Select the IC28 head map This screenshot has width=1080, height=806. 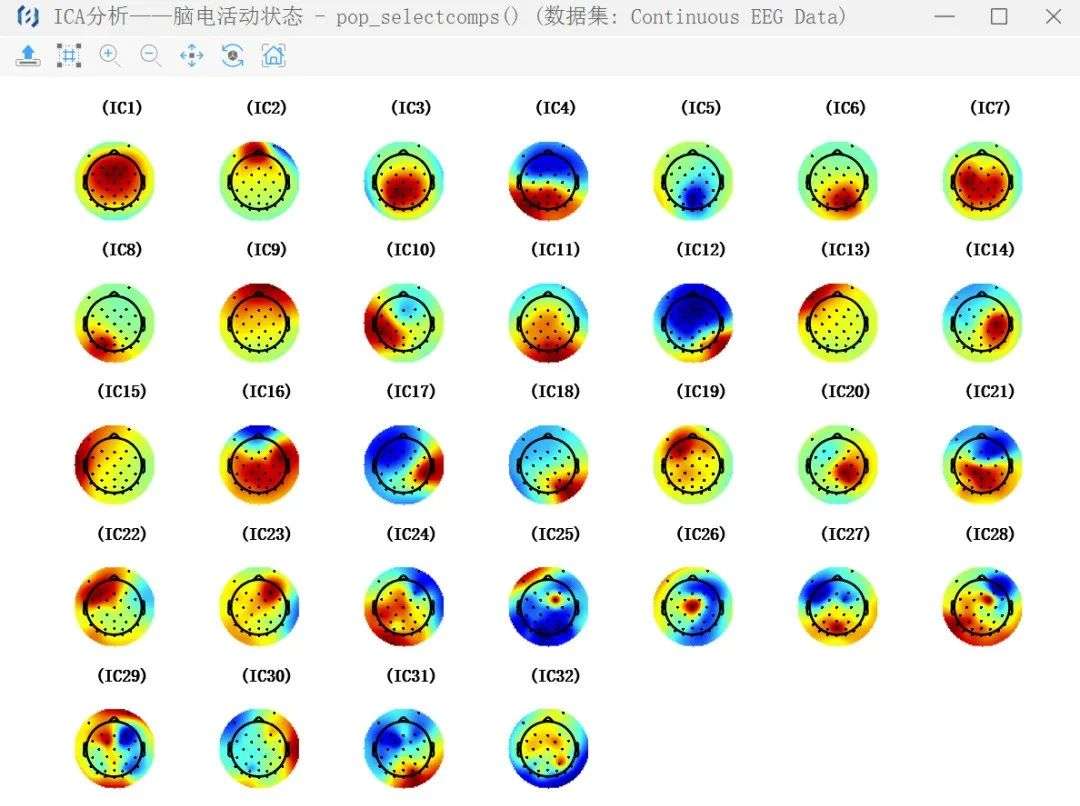982,607
